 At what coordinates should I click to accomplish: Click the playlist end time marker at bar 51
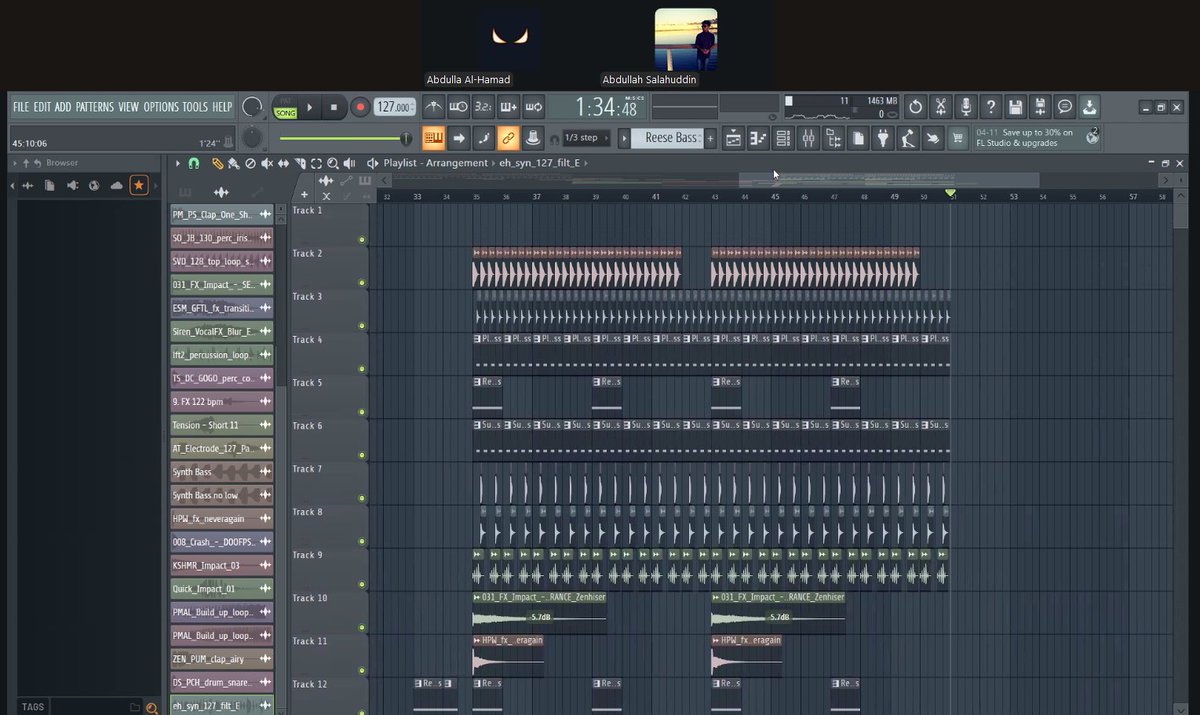pyautogui.click(x=950, y=193)
